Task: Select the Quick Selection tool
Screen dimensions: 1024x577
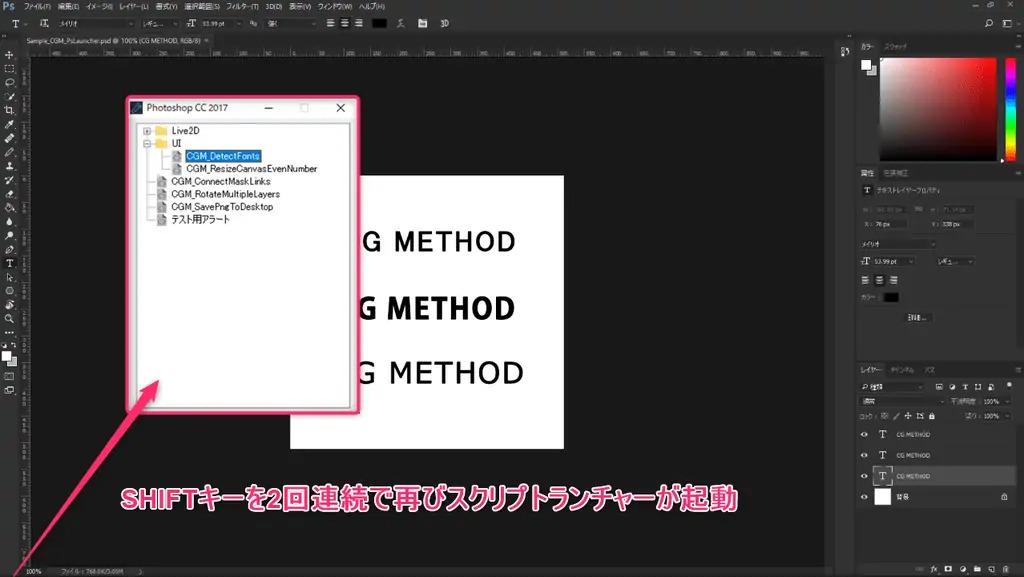Action: point(9,97)
